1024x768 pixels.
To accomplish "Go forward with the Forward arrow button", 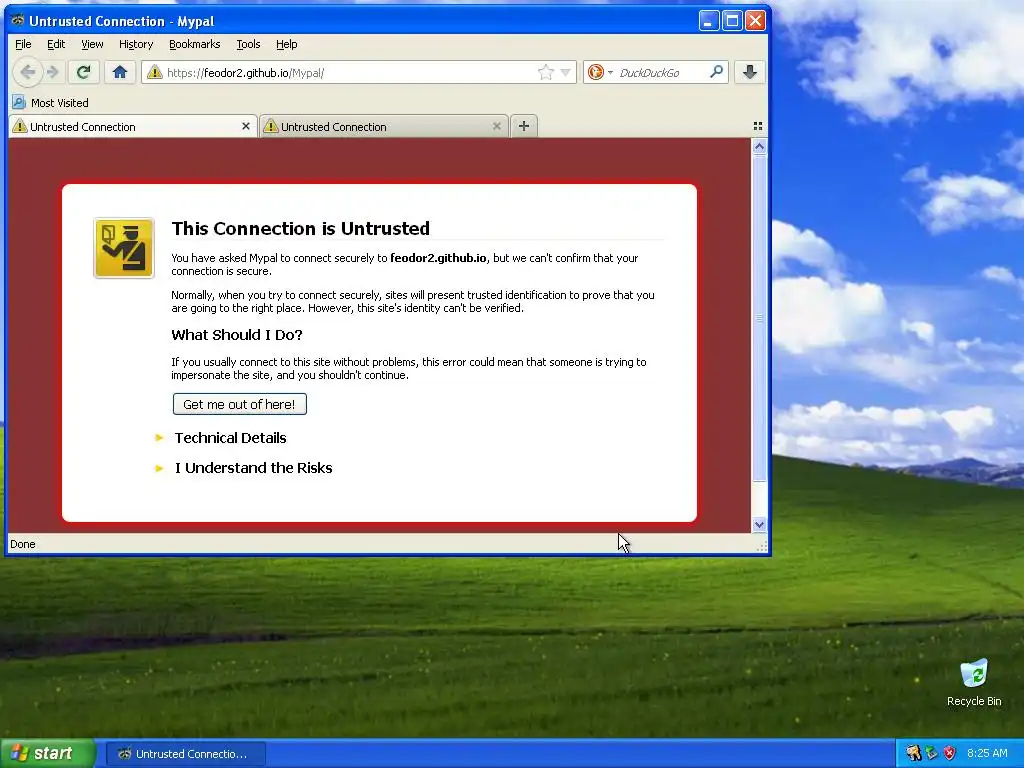I will pos(53,72).
